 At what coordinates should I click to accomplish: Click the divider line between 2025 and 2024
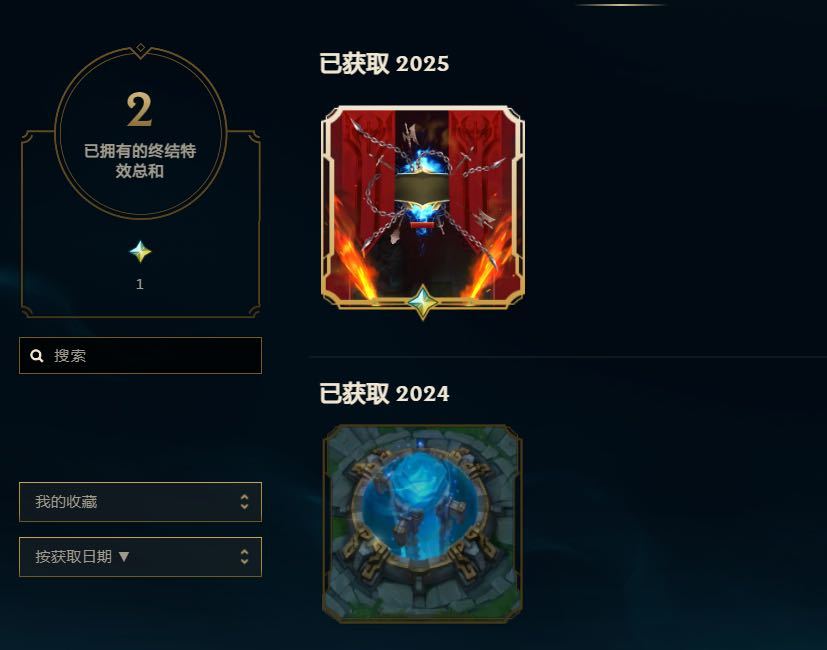tap(568, 357)
